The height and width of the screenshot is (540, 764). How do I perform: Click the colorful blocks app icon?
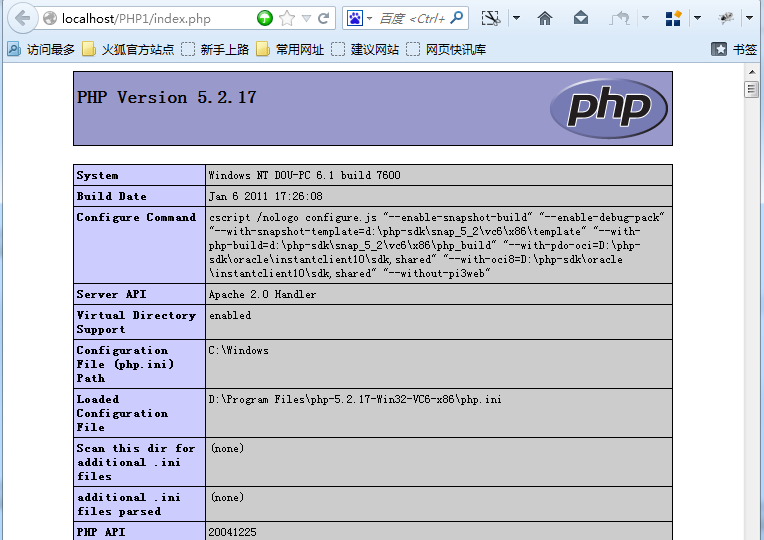point(673,19)
